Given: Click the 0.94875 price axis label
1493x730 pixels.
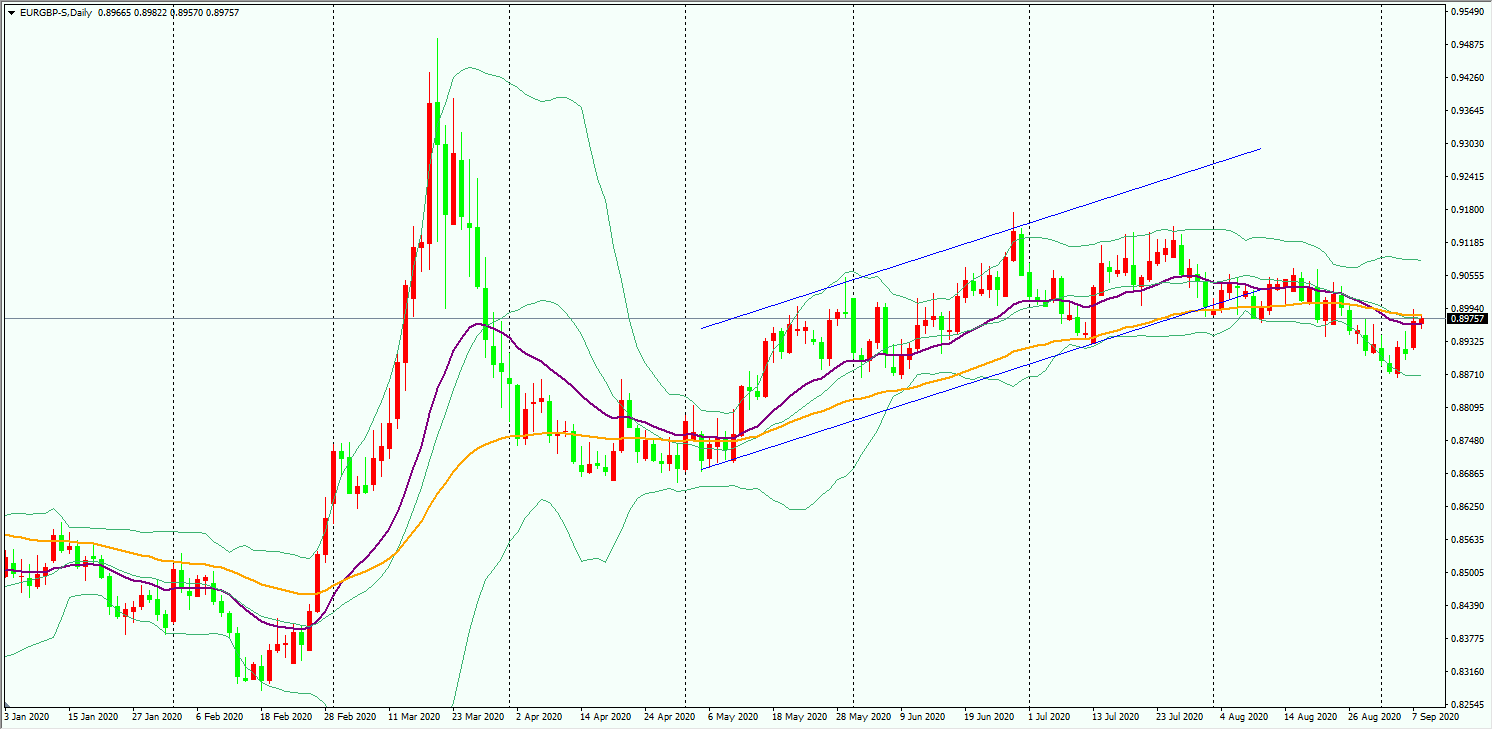Looking at the screenshot, I should 1467,45.
